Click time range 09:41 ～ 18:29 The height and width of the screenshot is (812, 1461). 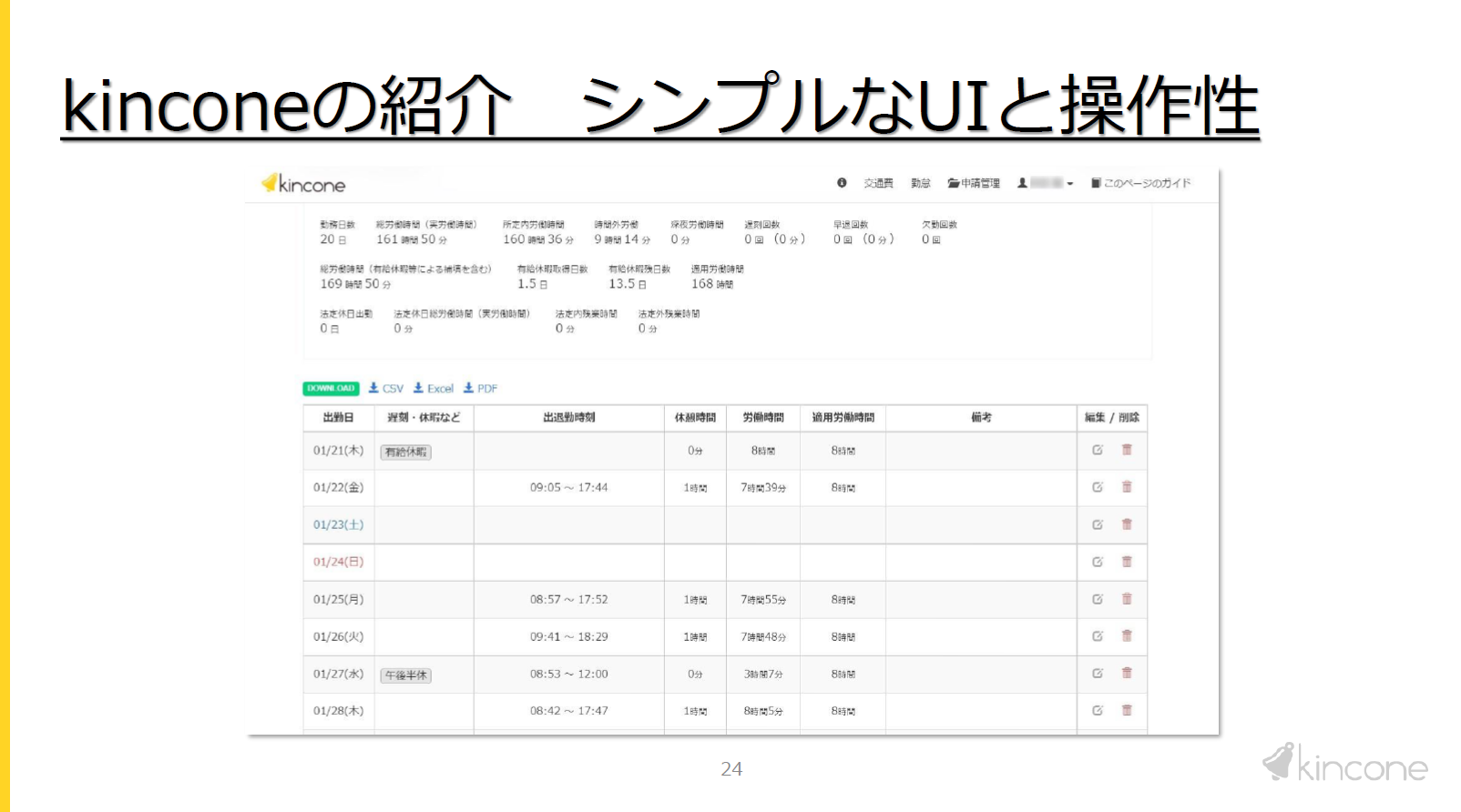pyautogui.click(x=569, y=637)
